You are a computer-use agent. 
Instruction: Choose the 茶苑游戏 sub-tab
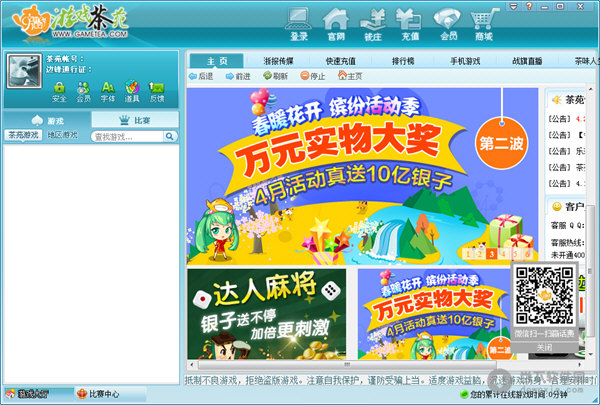(x=23, y=135)
